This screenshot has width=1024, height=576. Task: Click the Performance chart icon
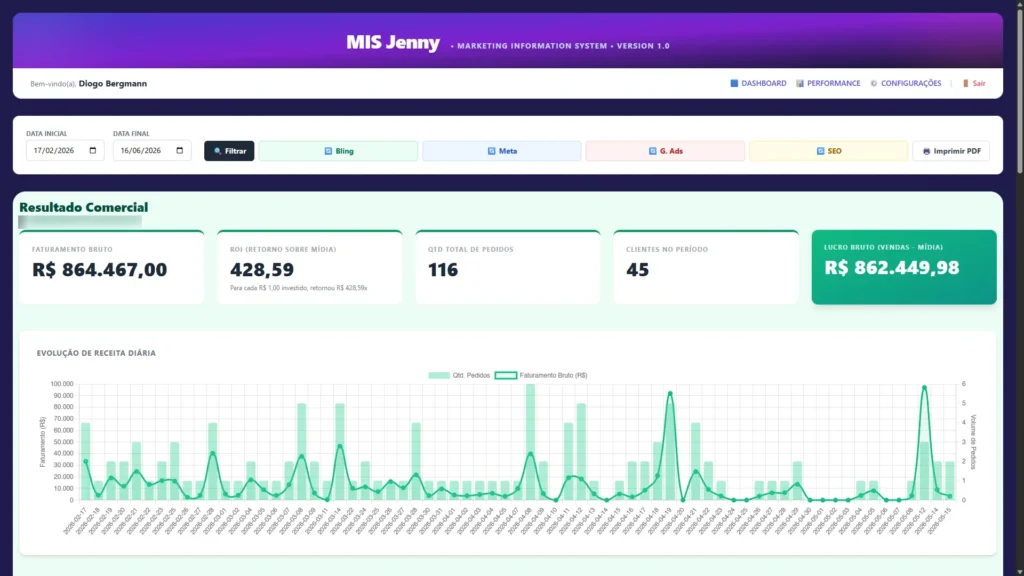[800, 84]
